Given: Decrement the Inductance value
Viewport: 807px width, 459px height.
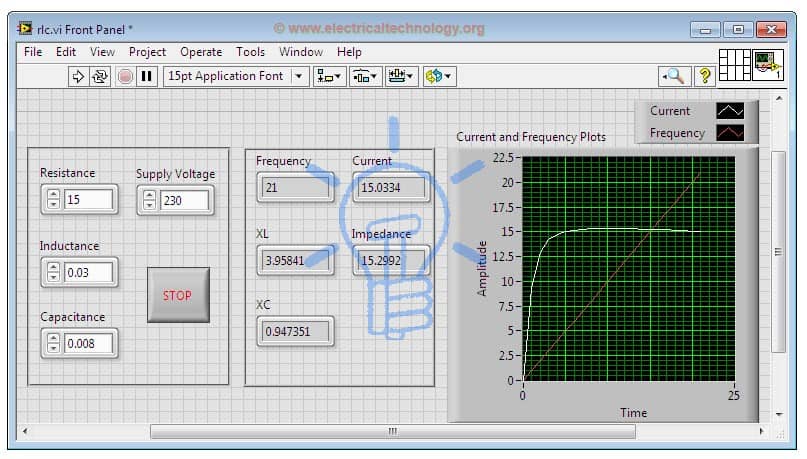Looking at the screenshot, I should (54, 277).
